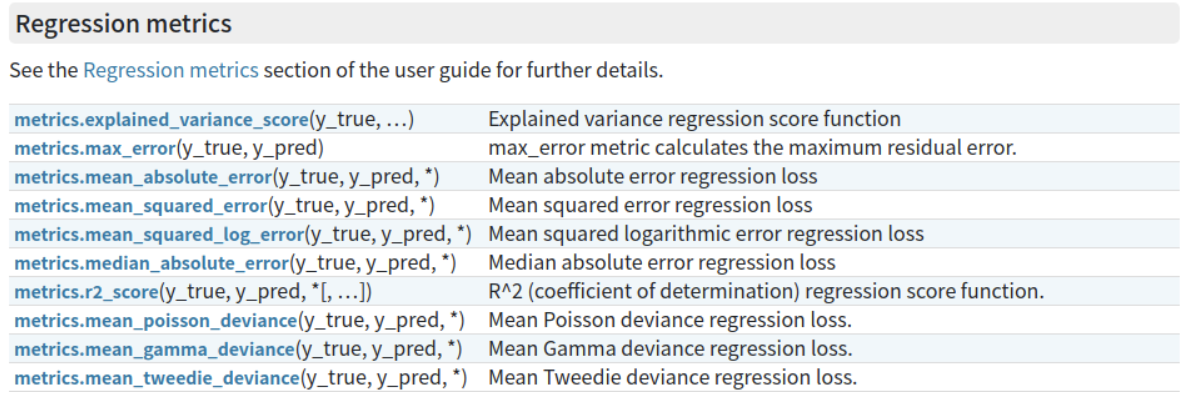The height and width of the screenshot is (400, 1183).
Task: Click the Mean Tweedie deviance regression loss text
Action: click(x=673, y=377)
